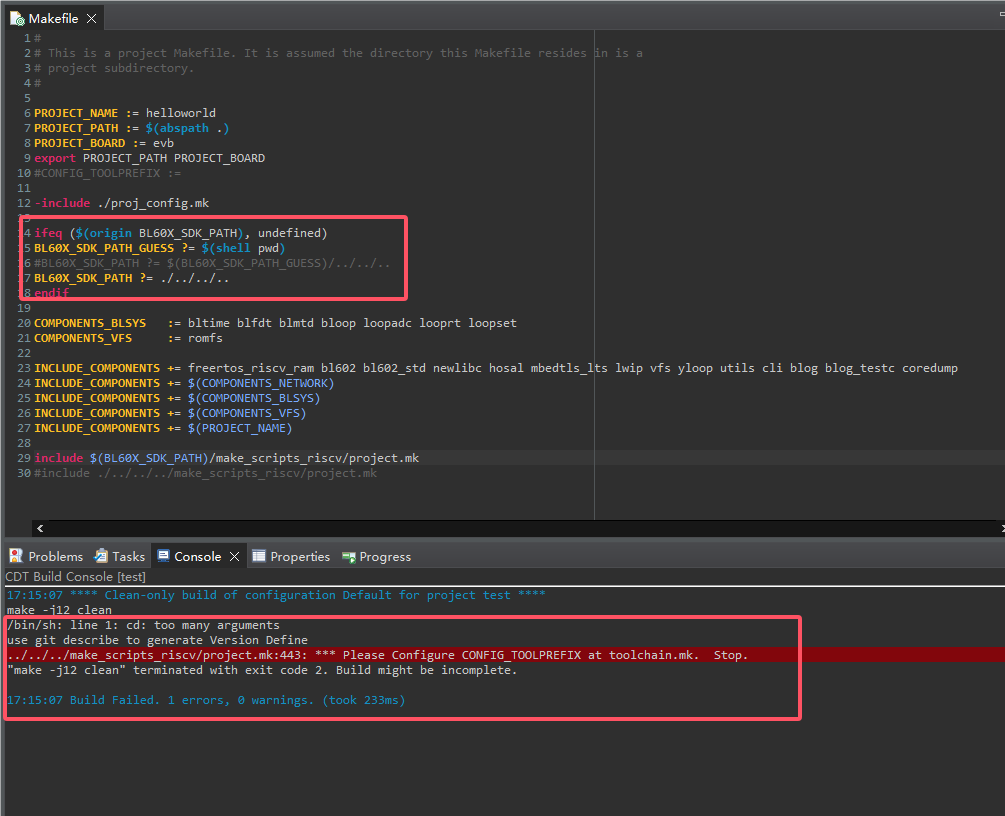Viewport: 1005px width, 816px height.
Task: Click the Properties view table icon
Action: 259,556
